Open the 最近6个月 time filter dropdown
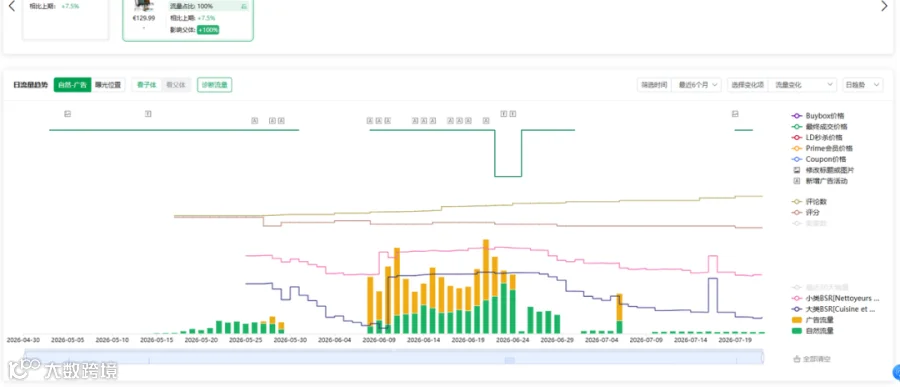This screenshot has height=387, width=900. (696, 85)
